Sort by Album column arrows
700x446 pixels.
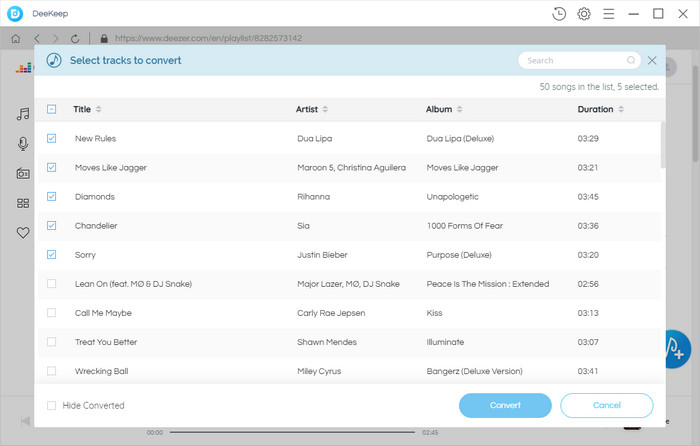point(459,109)
